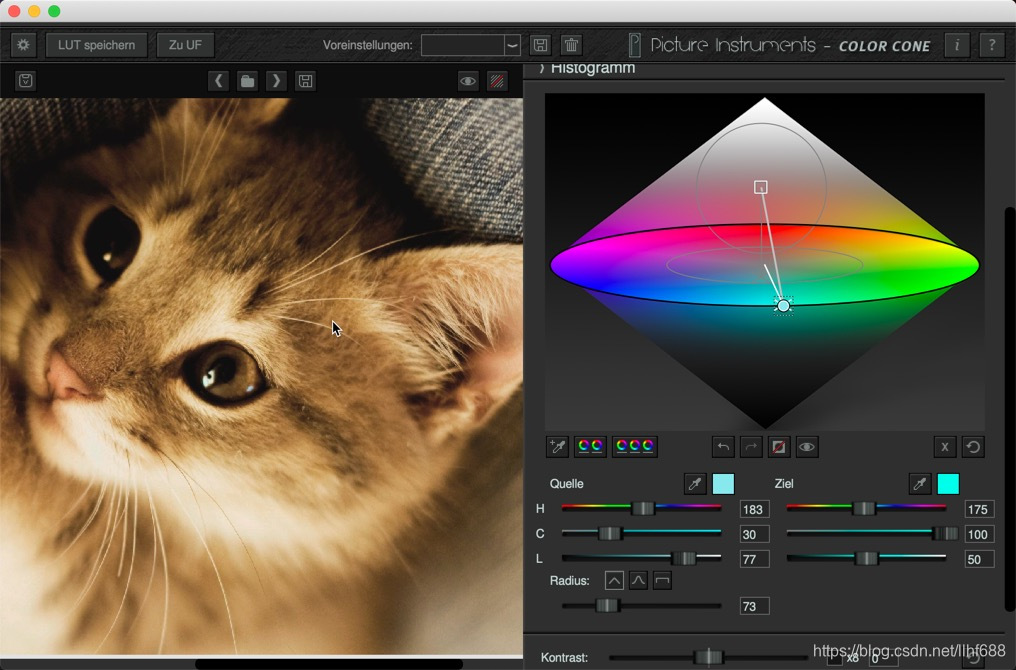This screenshot has width=1016, height=670.
Task: Open an image with the folder icon
Action: [x=247, y=81]
